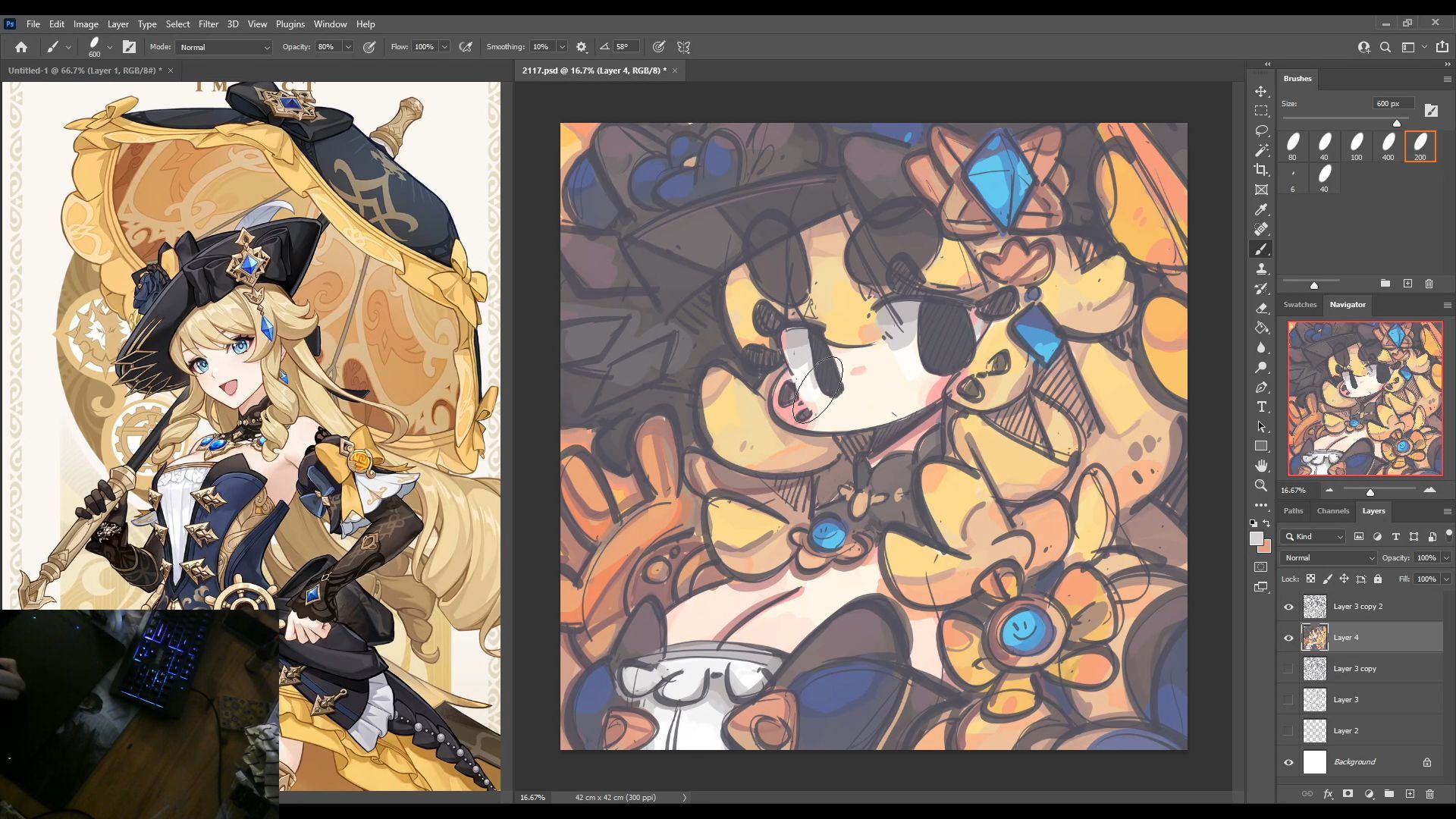This screenshot has height=819, width=1456.
Task: Hide the Background layer
Action: pyautogui.click(x=1288, y=762)
